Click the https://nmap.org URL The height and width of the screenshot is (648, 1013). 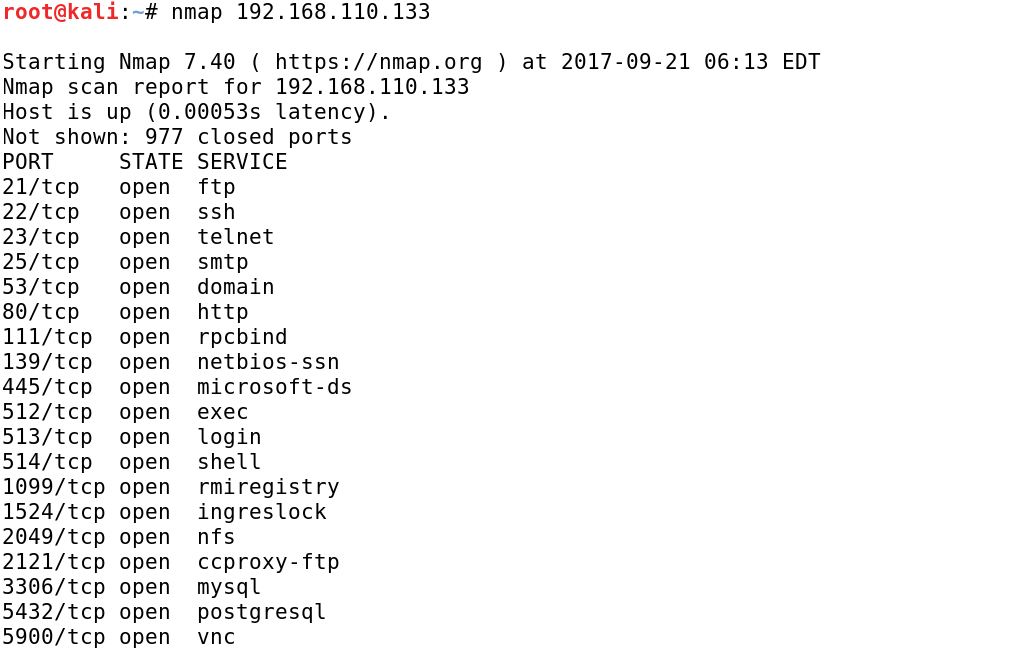378,62
